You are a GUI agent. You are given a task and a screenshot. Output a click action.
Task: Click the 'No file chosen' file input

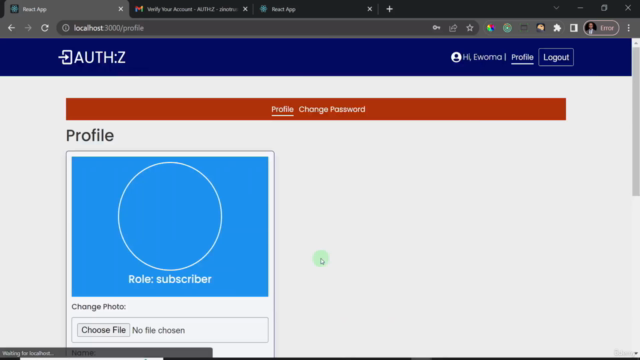pos(170,330)
